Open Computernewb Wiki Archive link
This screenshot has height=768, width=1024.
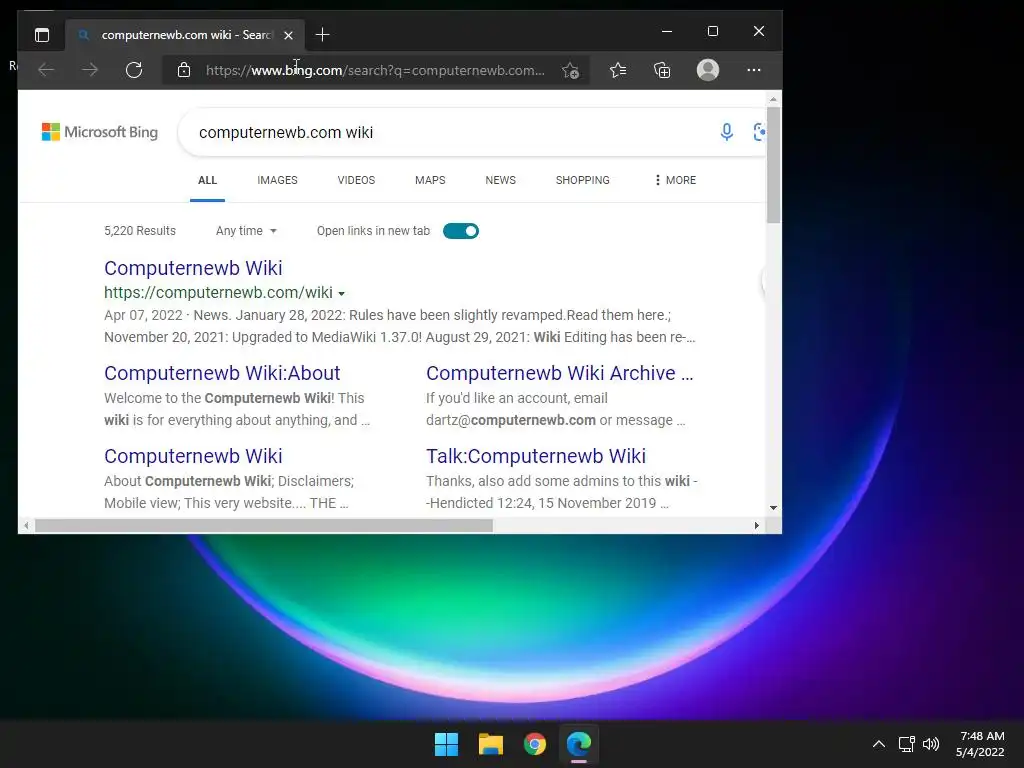(560, 373)
